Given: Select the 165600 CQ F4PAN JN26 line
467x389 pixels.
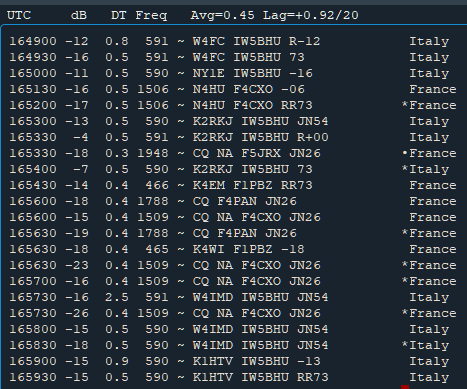Looking at the screenshot, I should coord(233,201).
